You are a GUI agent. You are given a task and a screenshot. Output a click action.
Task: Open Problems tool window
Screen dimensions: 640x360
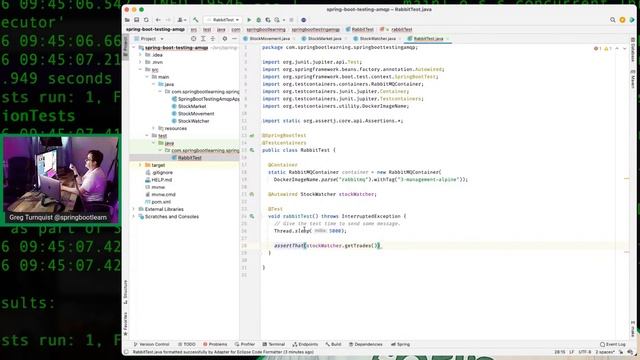point(215,344)
